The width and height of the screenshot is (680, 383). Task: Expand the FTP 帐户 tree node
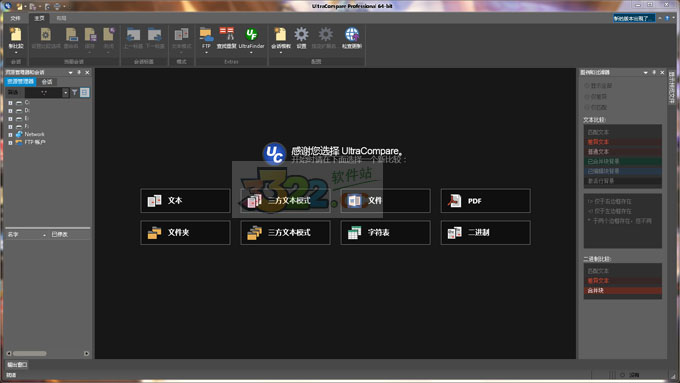pyautogui.click(x=10, y=142)
